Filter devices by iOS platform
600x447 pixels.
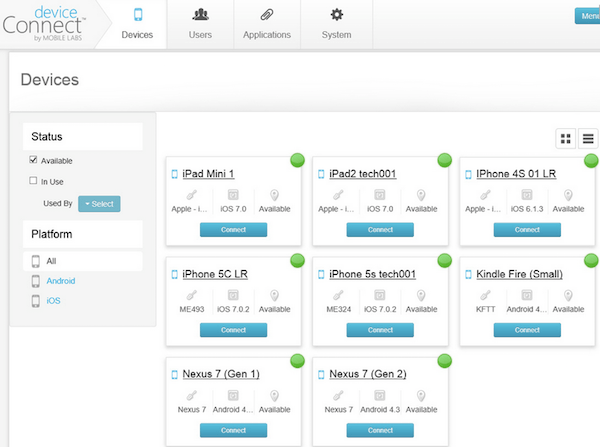[x=54, y=301]
